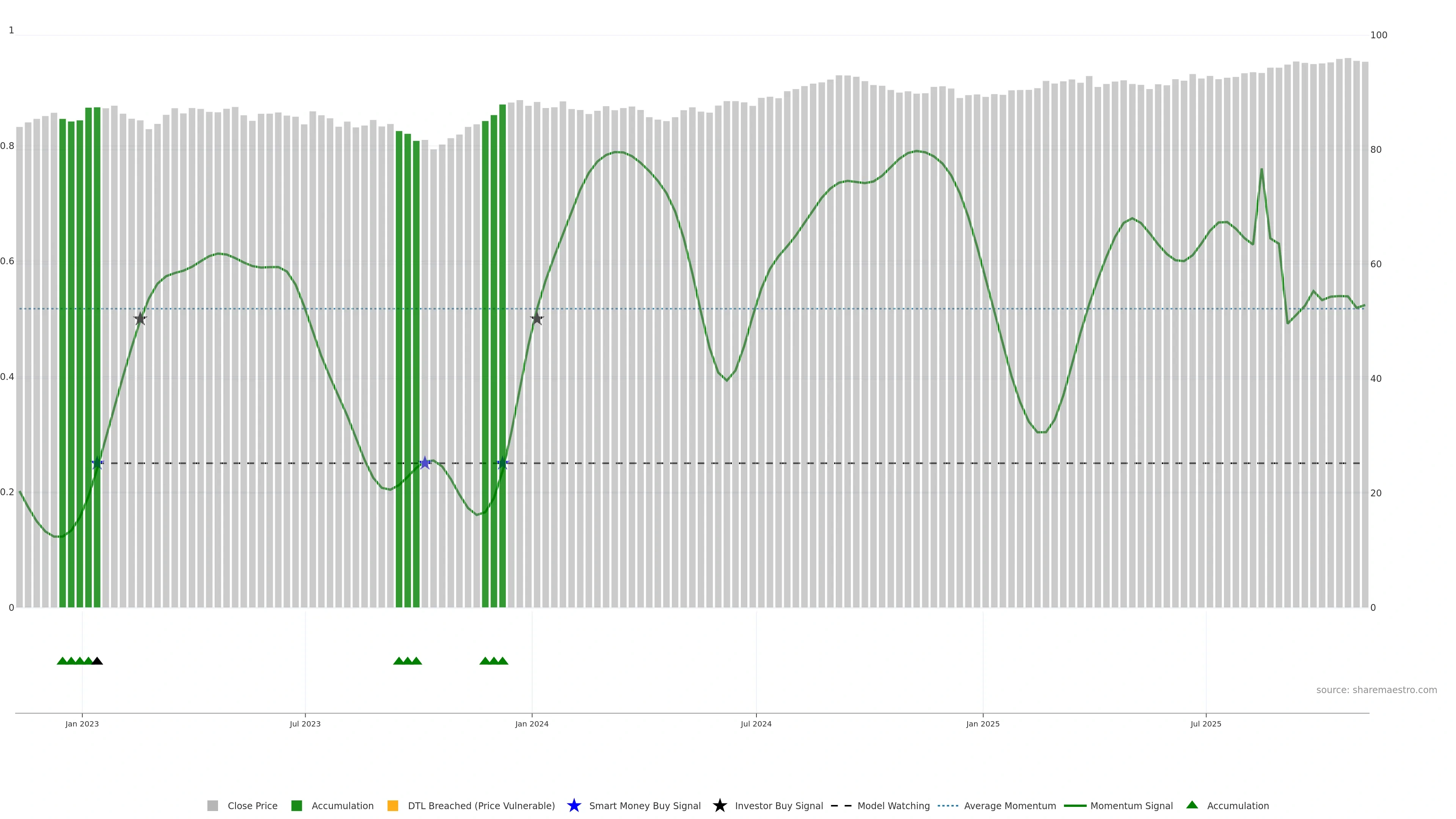Screen dimensions: 1456x819
Task: Click the Jan 2024 x-axis label
Action: 531,724
